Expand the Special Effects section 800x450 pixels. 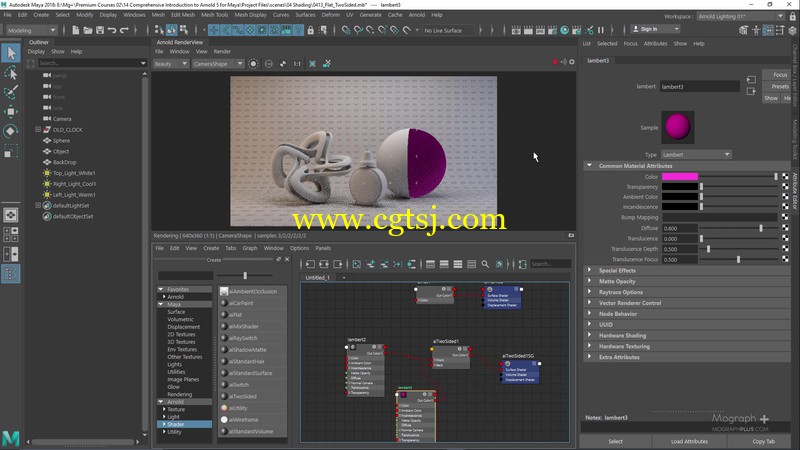tap(589, 270)
